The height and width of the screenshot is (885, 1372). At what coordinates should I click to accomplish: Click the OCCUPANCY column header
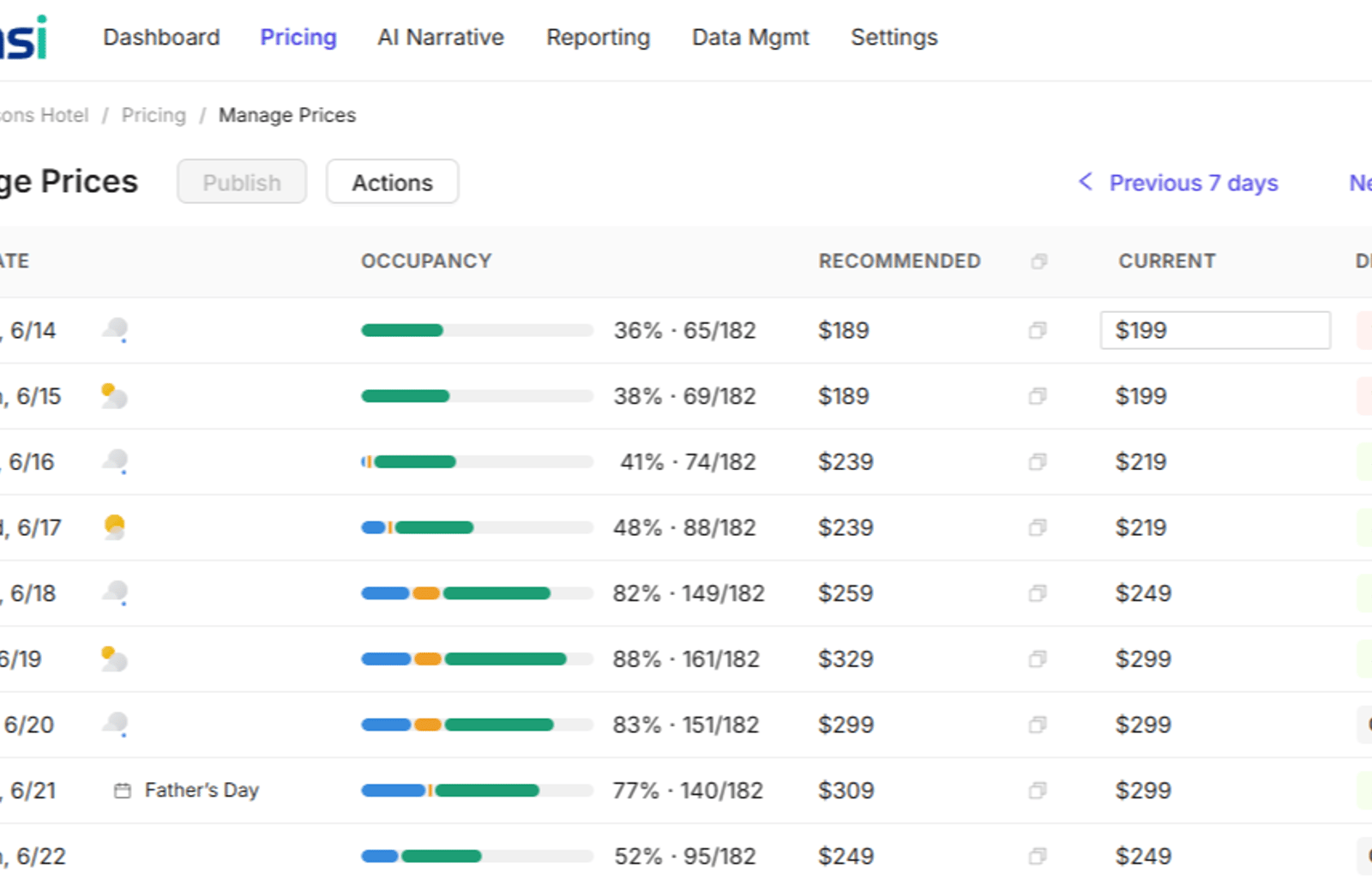tap(426, 262)
